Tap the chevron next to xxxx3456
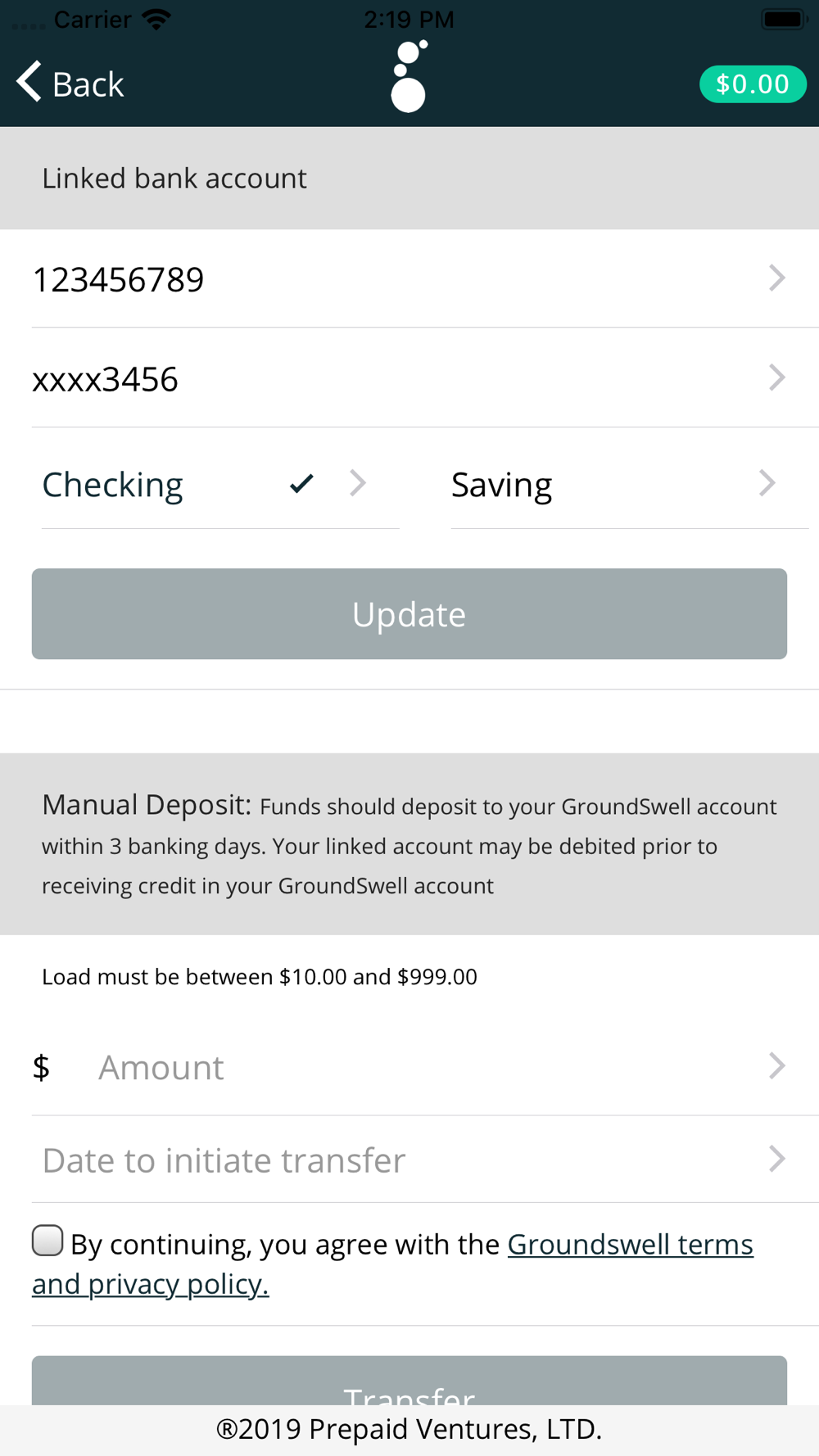819x1456 pixels. pos(776,378)
